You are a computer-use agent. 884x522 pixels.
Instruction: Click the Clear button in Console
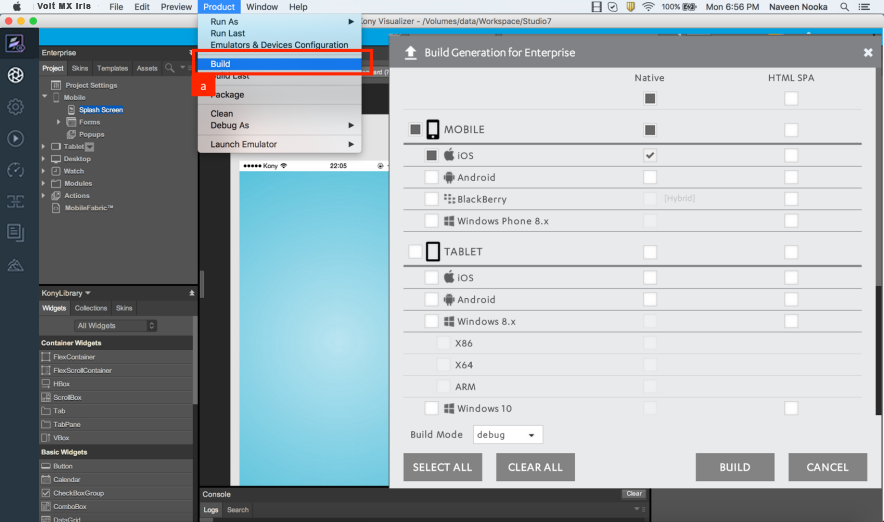click(x=634, y=494)
